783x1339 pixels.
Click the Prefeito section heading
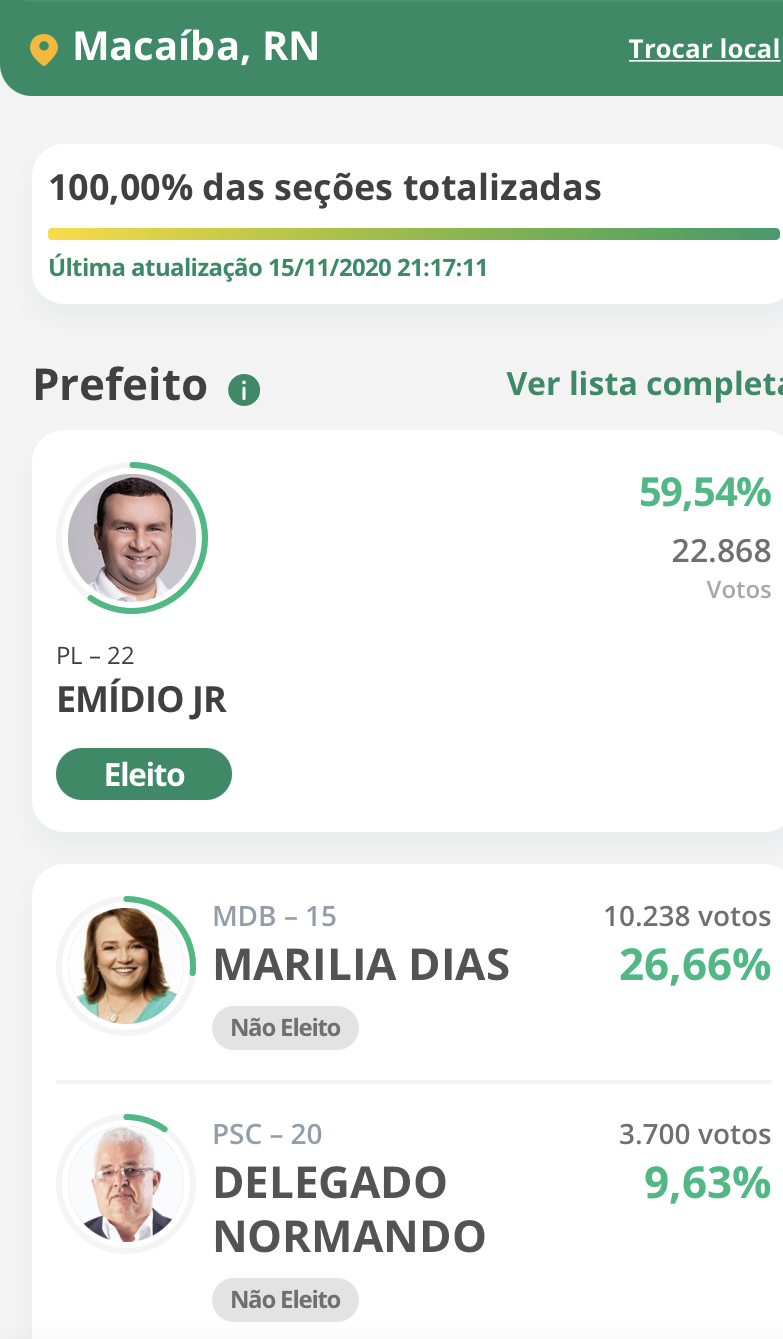coord(120,385)
